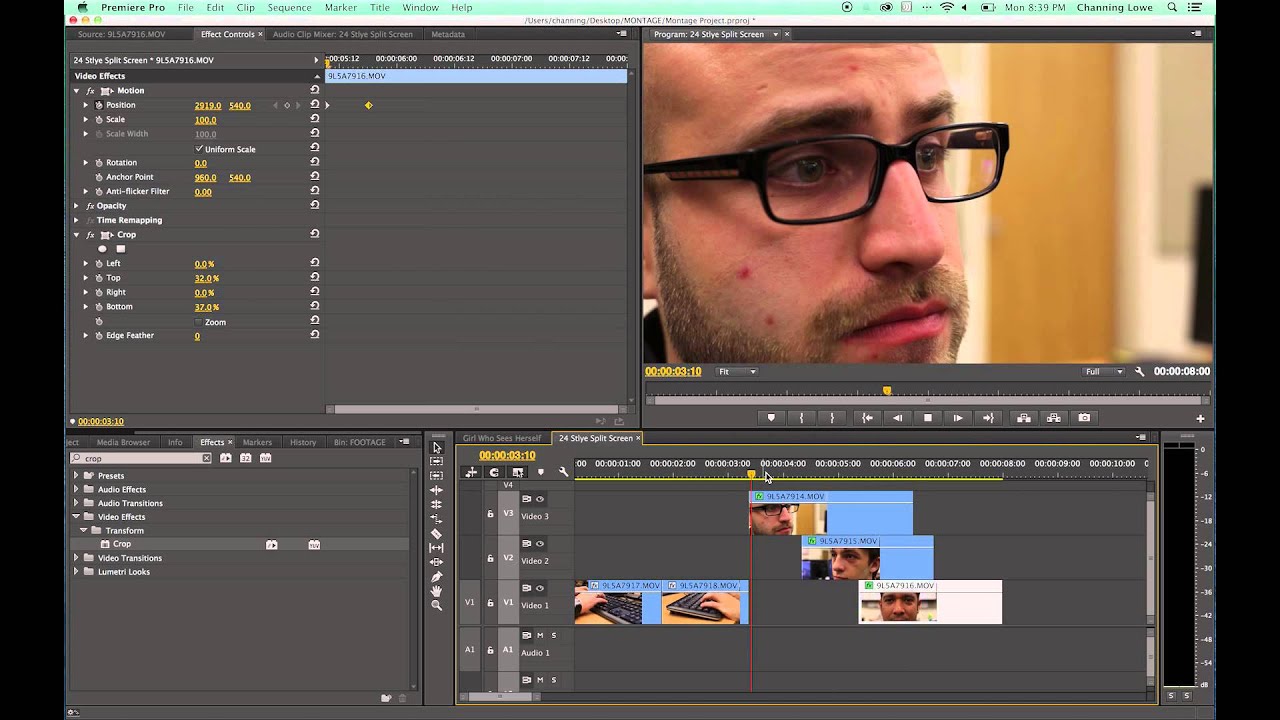Reset the Position parameter

click(x=314, y=105)
